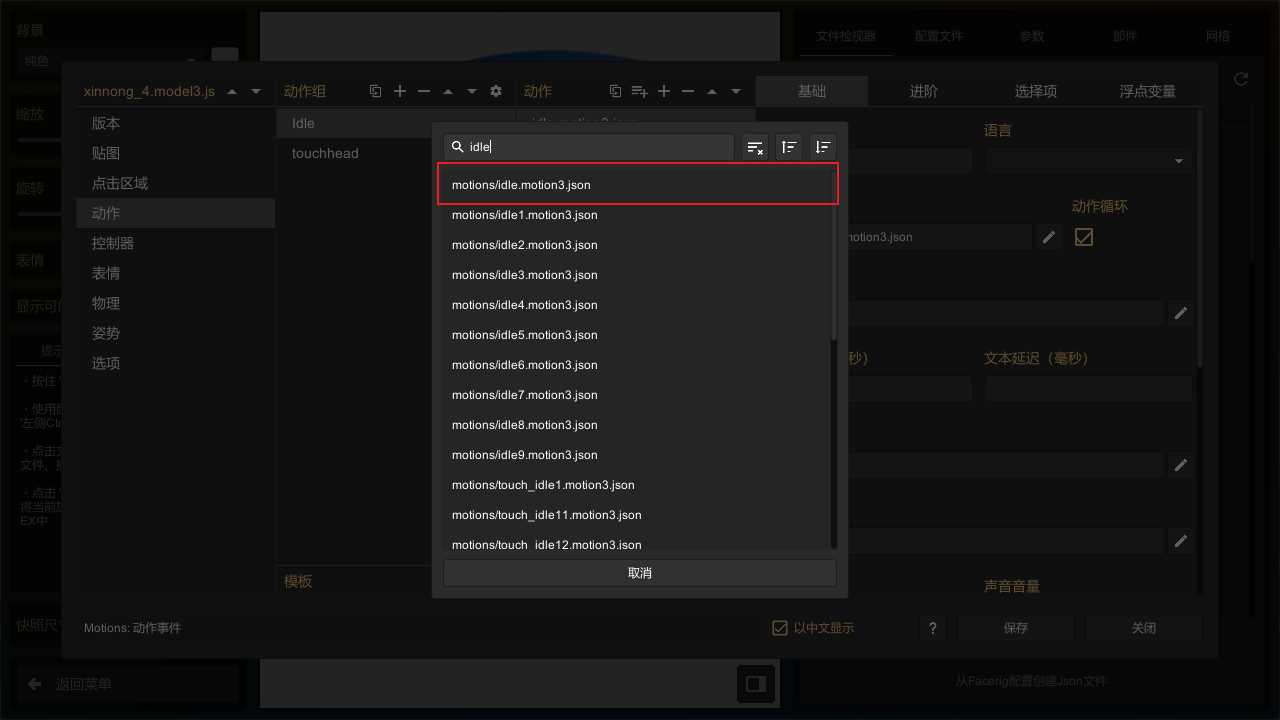Click the 保存 button
The width and height of the screenshot is (1280, 720).
tap(1015, 628)
